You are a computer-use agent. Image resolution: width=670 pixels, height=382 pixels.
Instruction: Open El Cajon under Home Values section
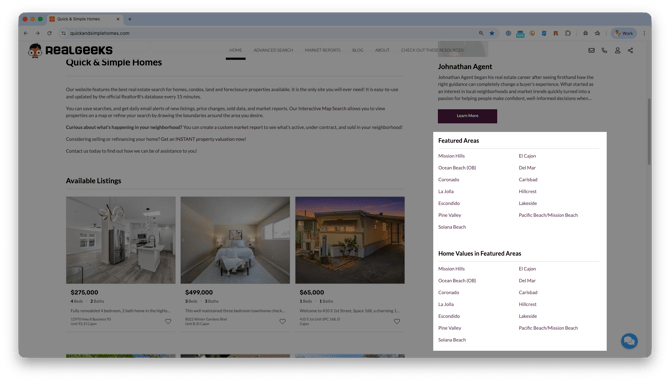coord(527,269)
